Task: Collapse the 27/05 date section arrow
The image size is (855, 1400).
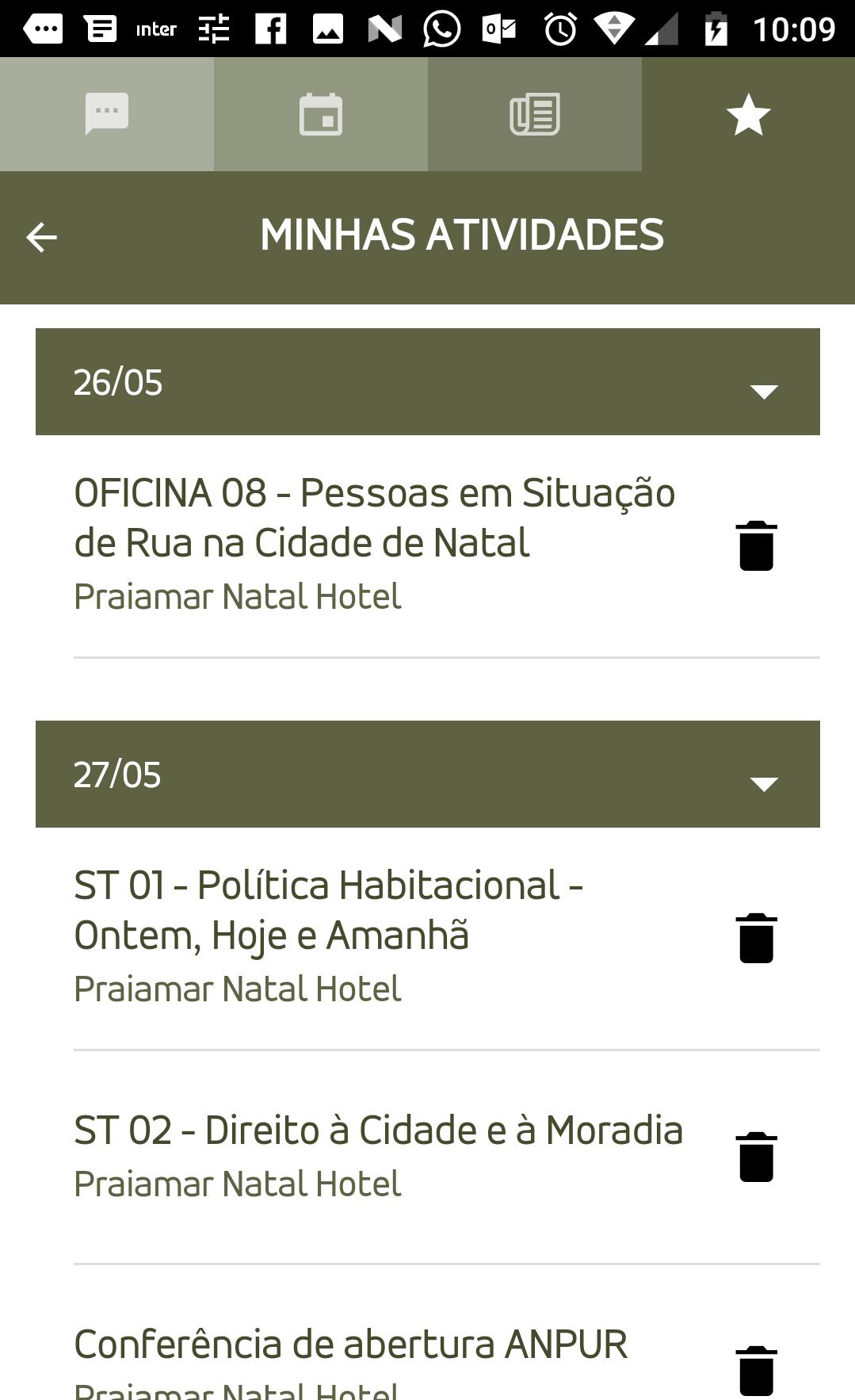Action: click(x=764, y=783)
